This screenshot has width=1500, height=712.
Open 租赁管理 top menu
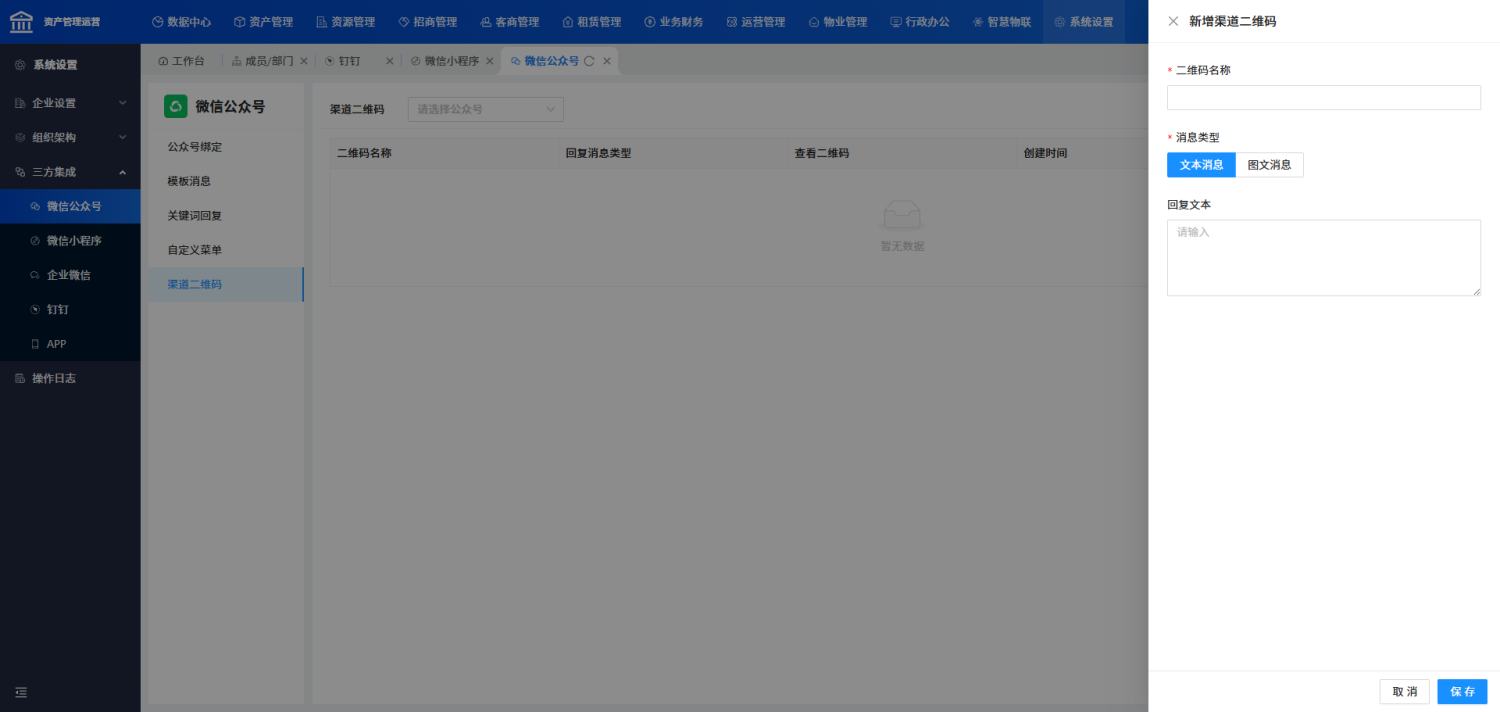coord(591,22)
